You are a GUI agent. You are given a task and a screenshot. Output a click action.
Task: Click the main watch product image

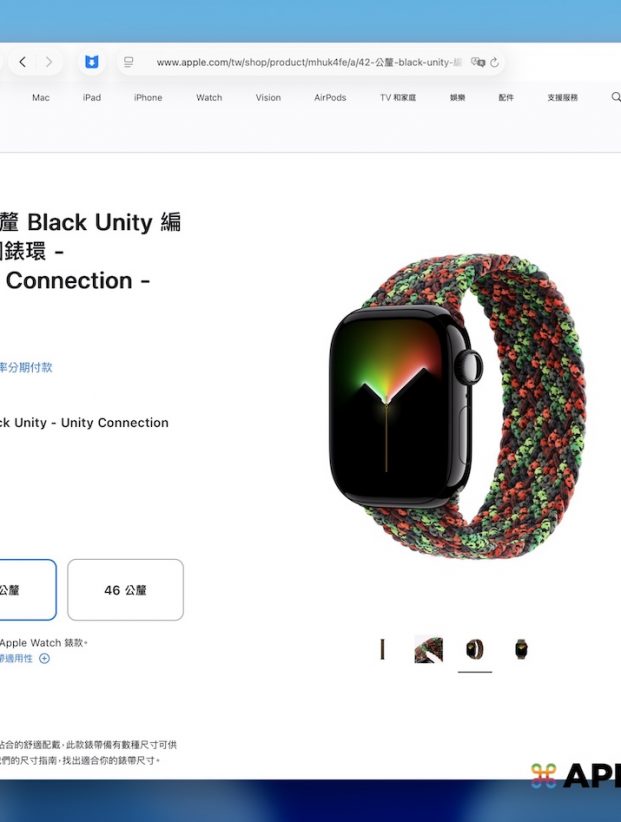[x=455, y=410]
